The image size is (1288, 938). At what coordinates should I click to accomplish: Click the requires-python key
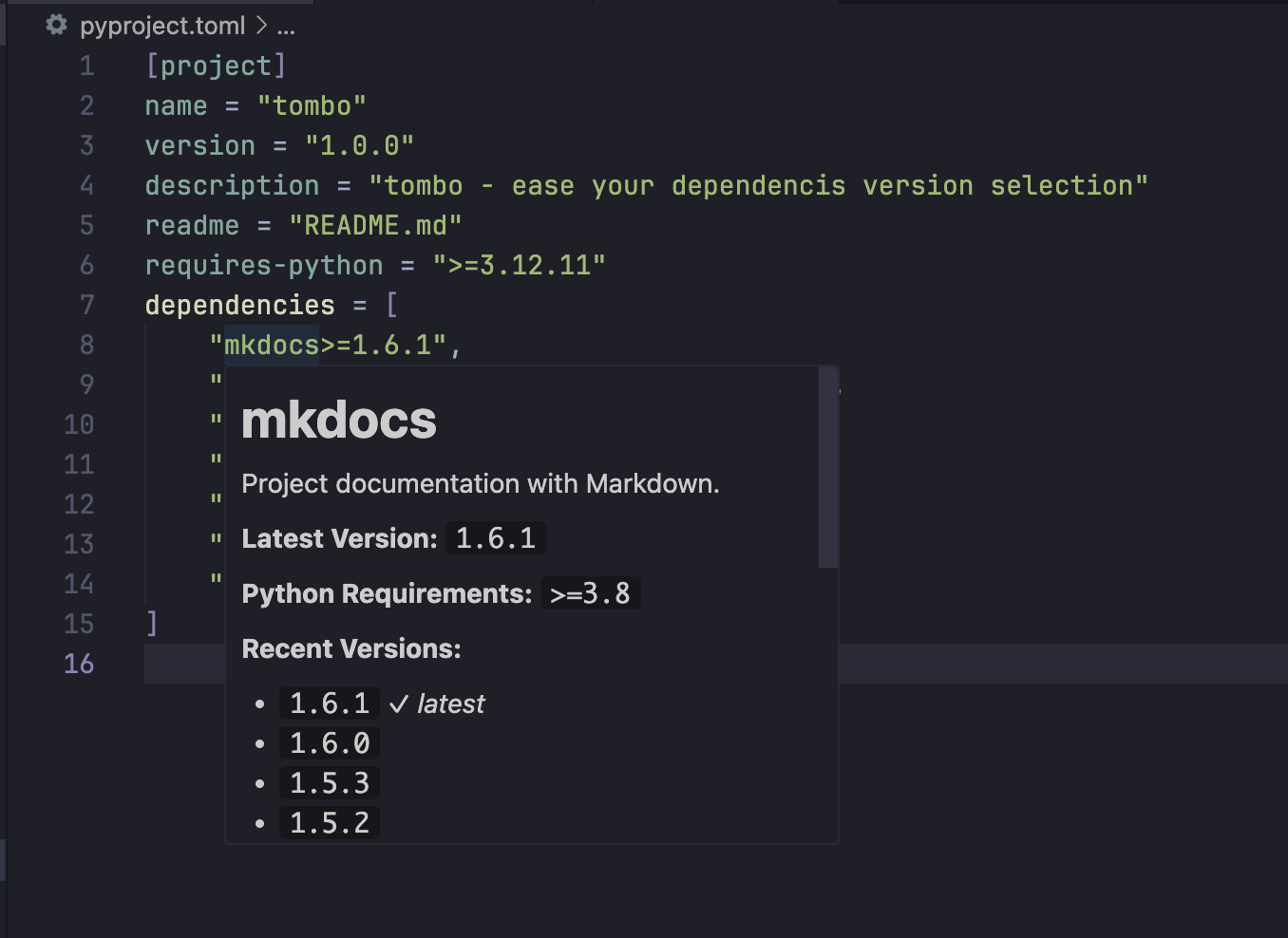[264, 265]
